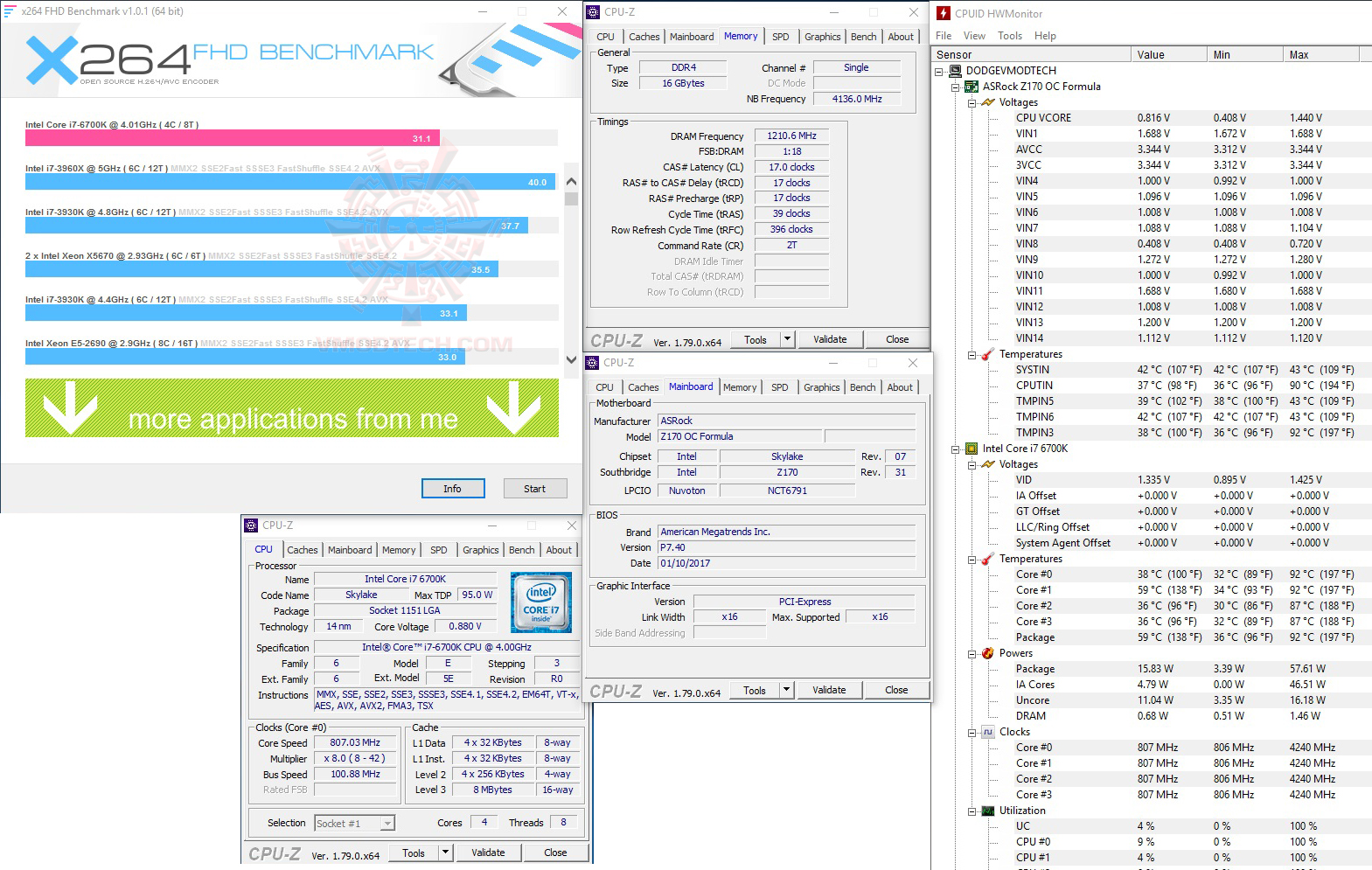Switch to SPD tab in CPU-Z Memory window

[781, 37]
